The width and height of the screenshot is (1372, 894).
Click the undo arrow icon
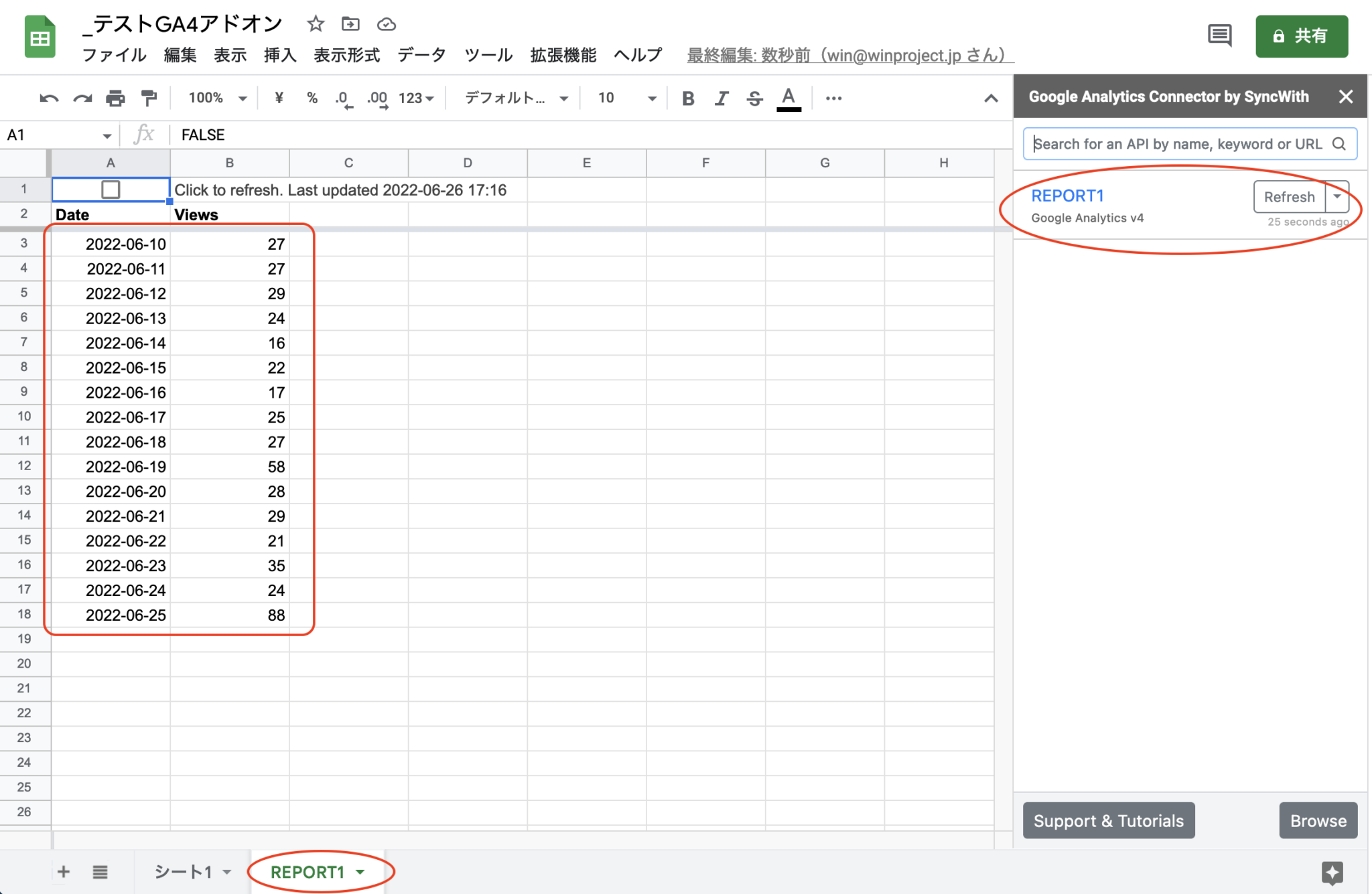pos(49,98)
